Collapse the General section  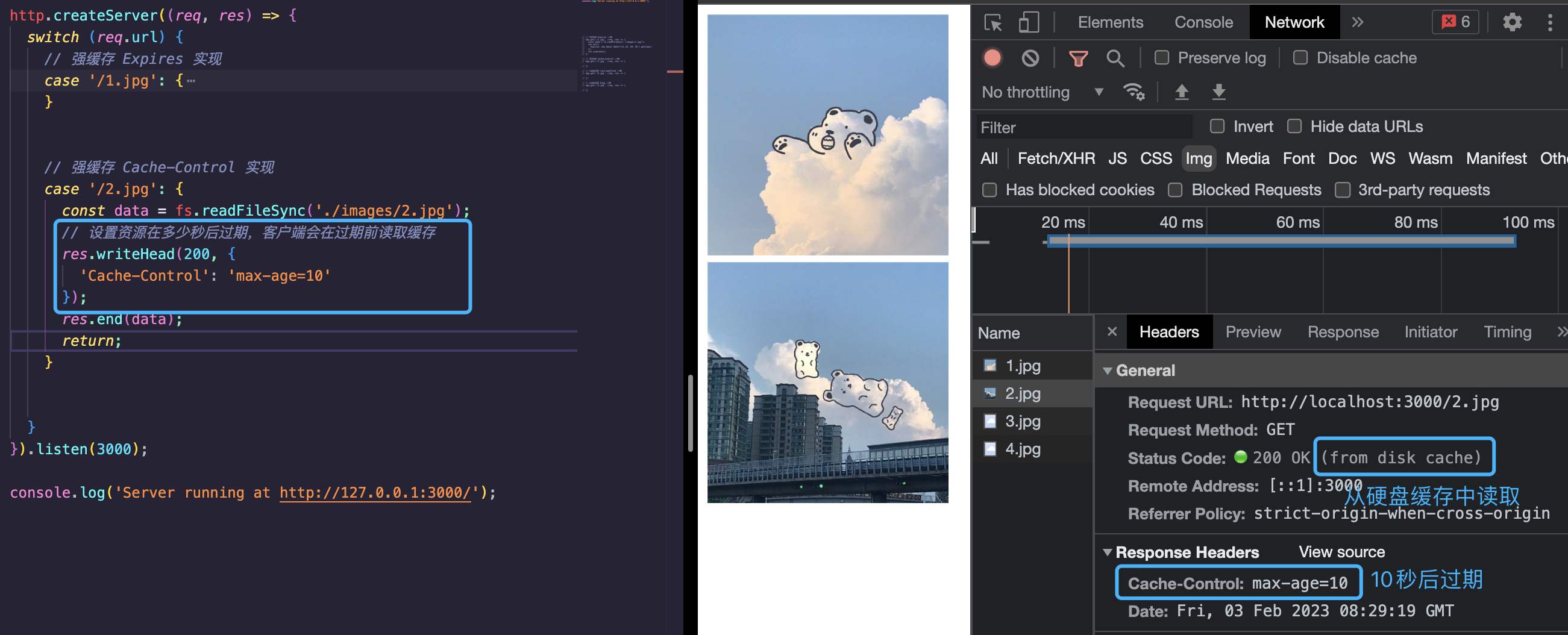tap(1107, 370)
